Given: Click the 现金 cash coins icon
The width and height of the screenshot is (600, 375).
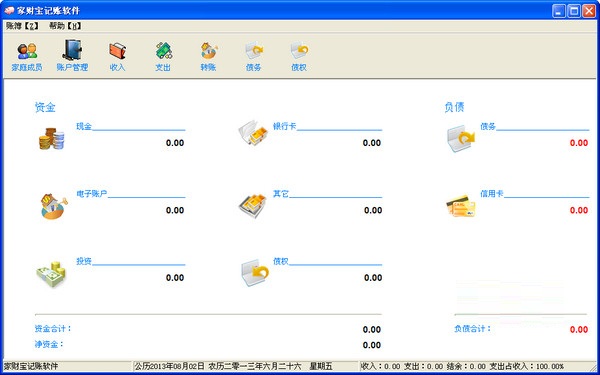Looking at the screenshot, I should pos(52,139).
